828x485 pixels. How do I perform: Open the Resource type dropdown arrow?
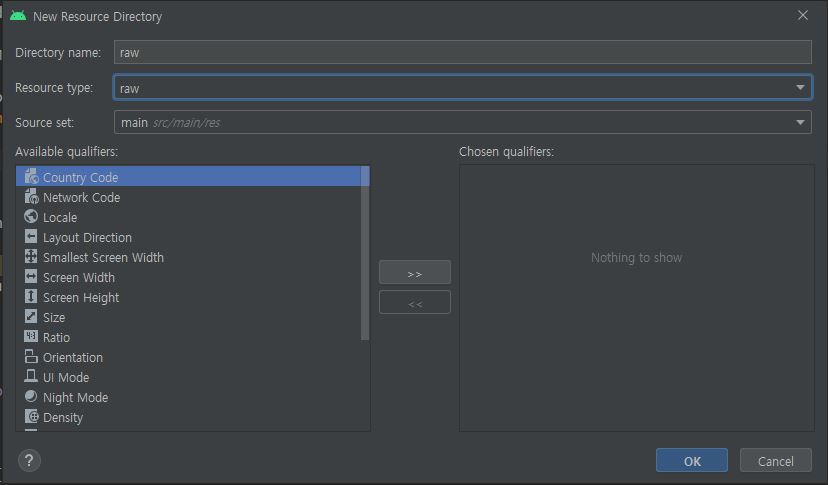[x=800, y=87]
